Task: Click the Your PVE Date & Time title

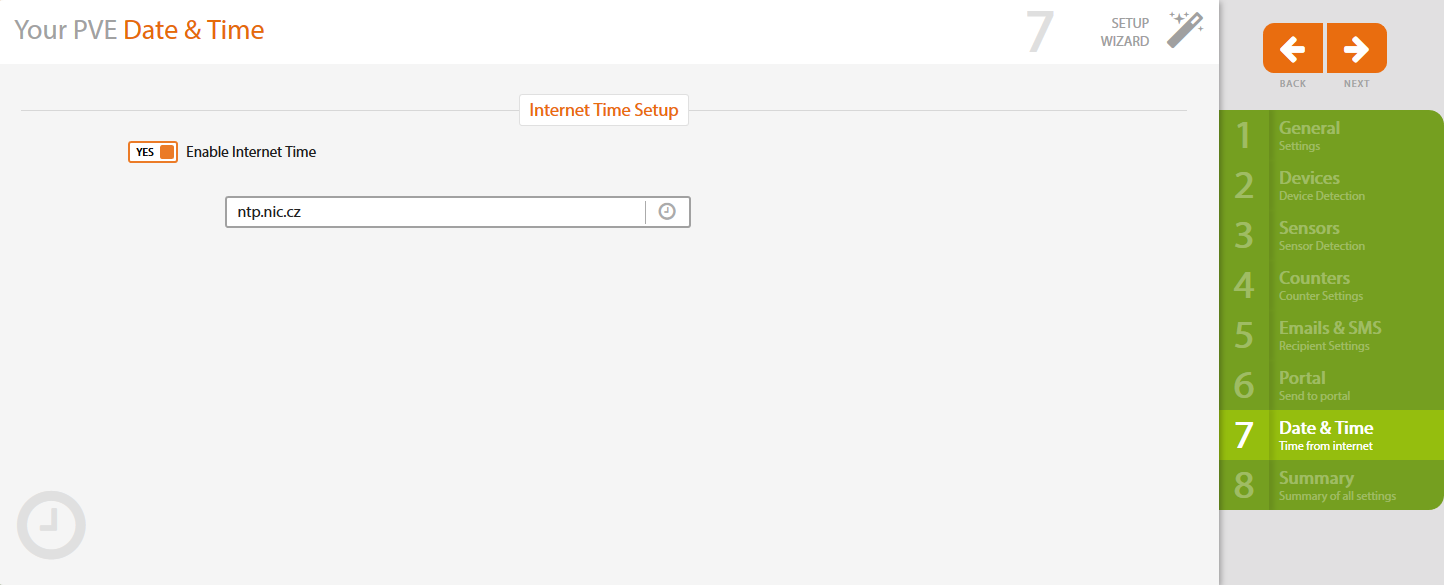Action: tap(139, 30)
